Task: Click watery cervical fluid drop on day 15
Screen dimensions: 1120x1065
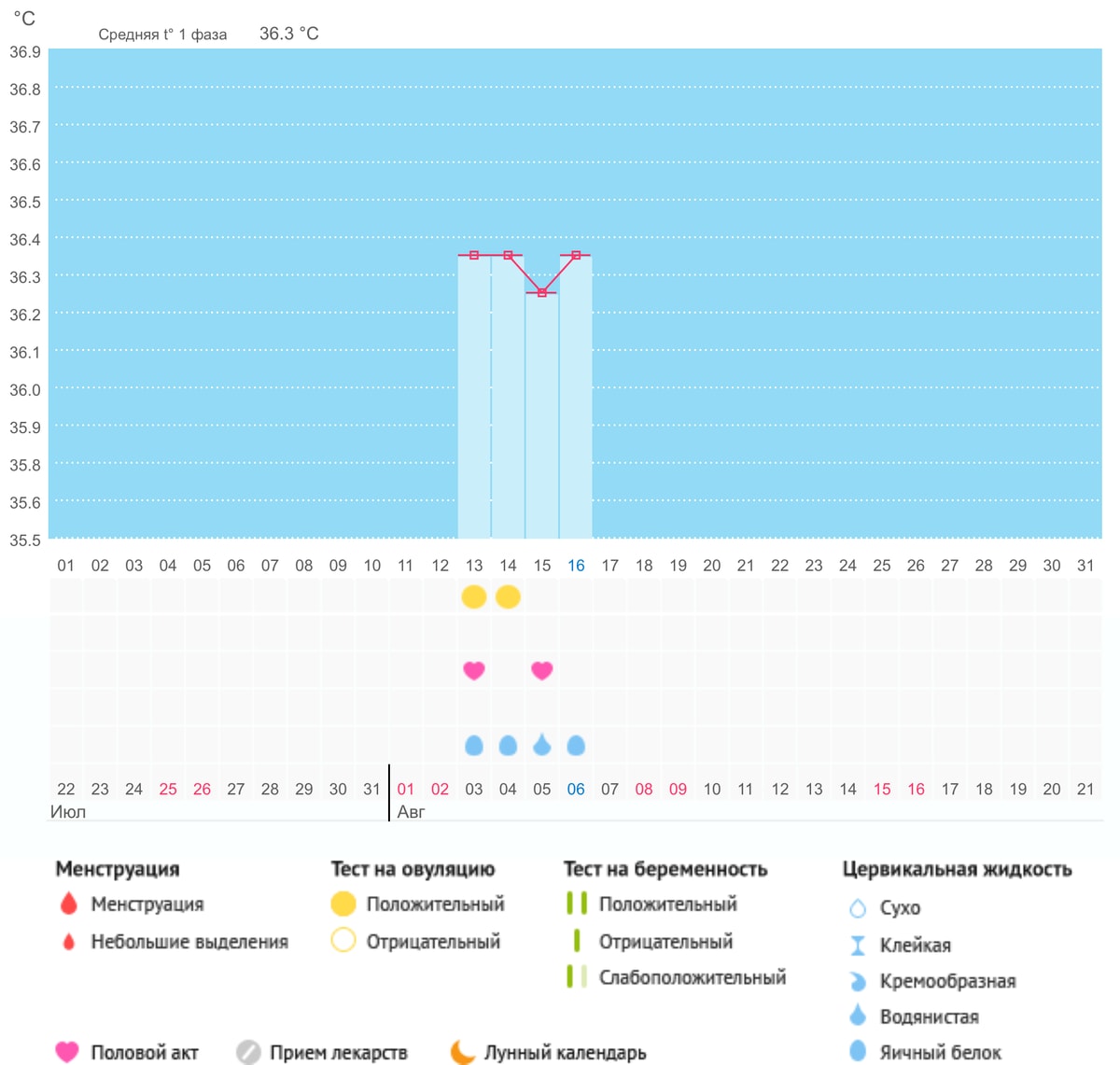Action: pos(542,744)
